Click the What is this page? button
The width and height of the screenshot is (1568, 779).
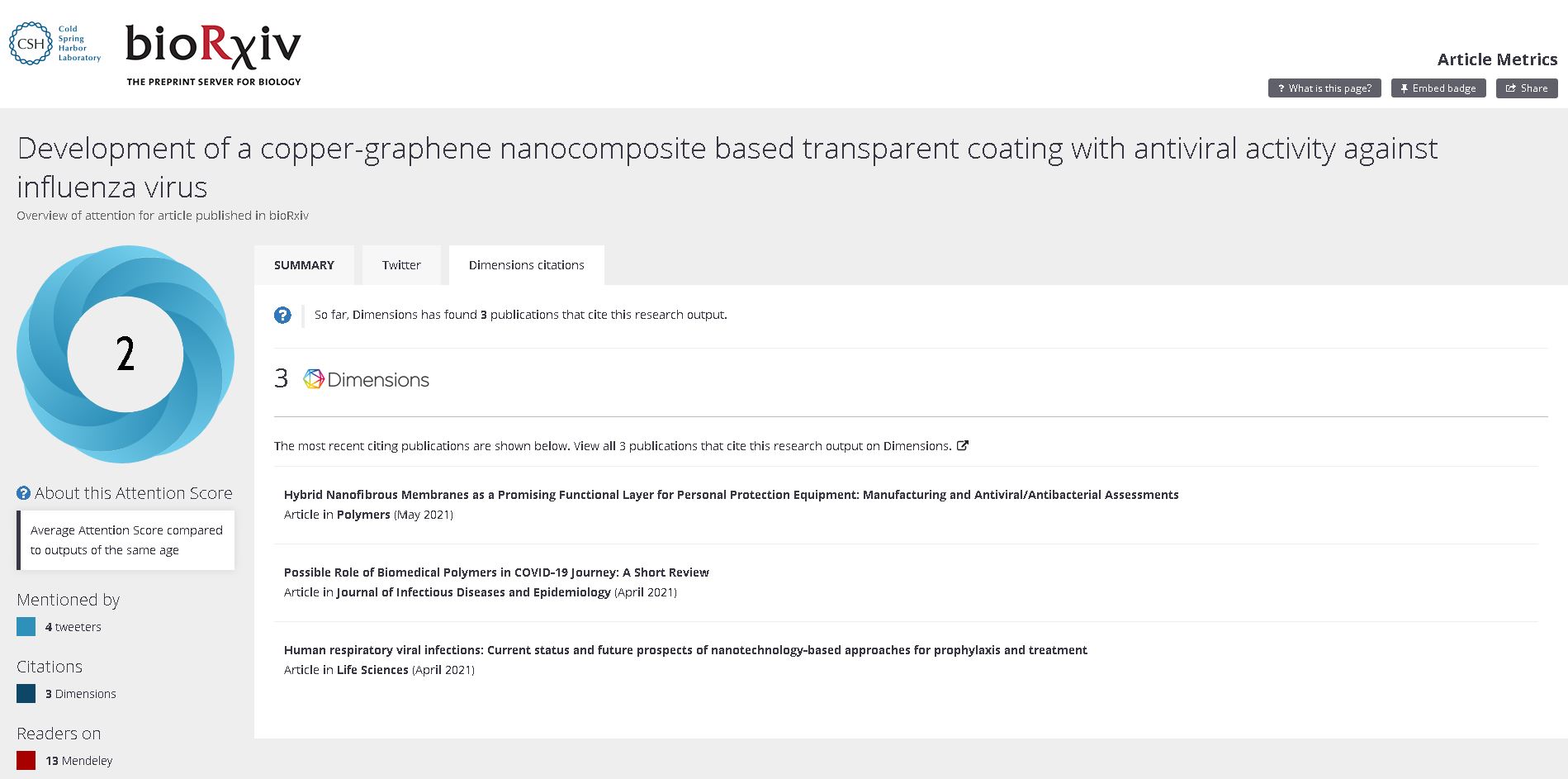click(x=1324, y=88)
